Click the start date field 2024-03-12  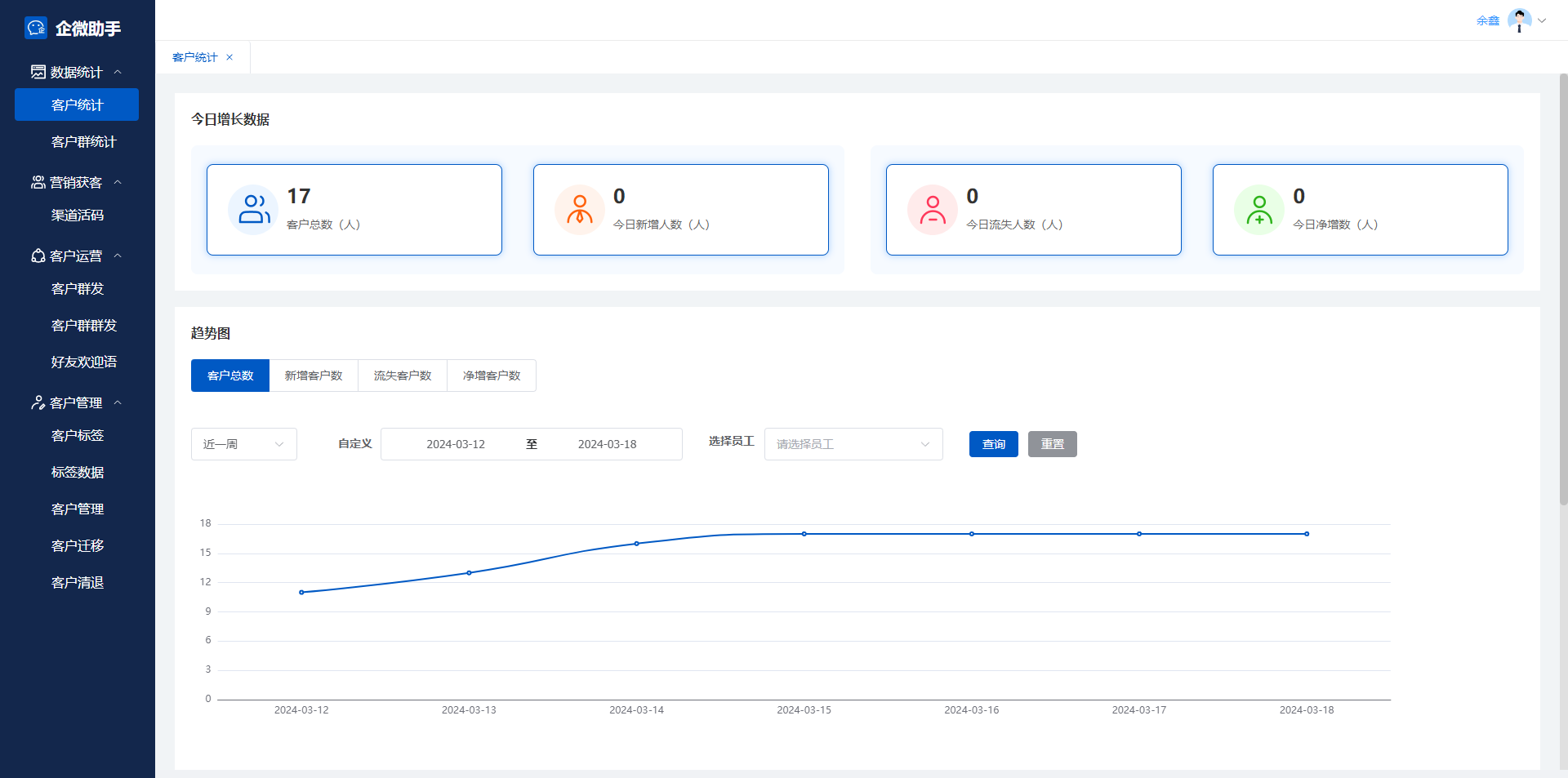[456, 444]
